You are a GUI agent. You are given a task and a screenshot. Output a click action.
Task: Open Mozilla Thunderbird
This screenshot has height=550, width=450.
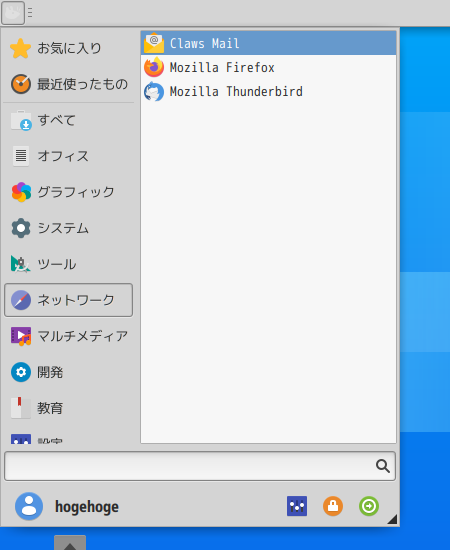(x=268, y=92)
